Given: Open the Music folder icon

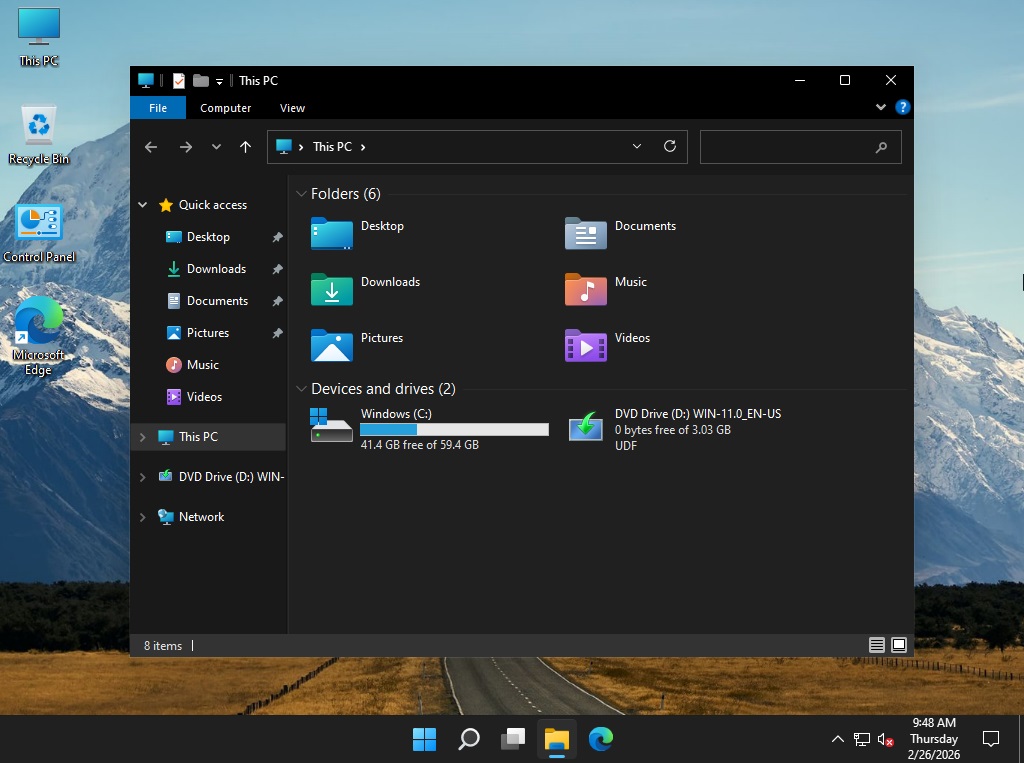Looking at the screenshot, I should tap(585, 289).
